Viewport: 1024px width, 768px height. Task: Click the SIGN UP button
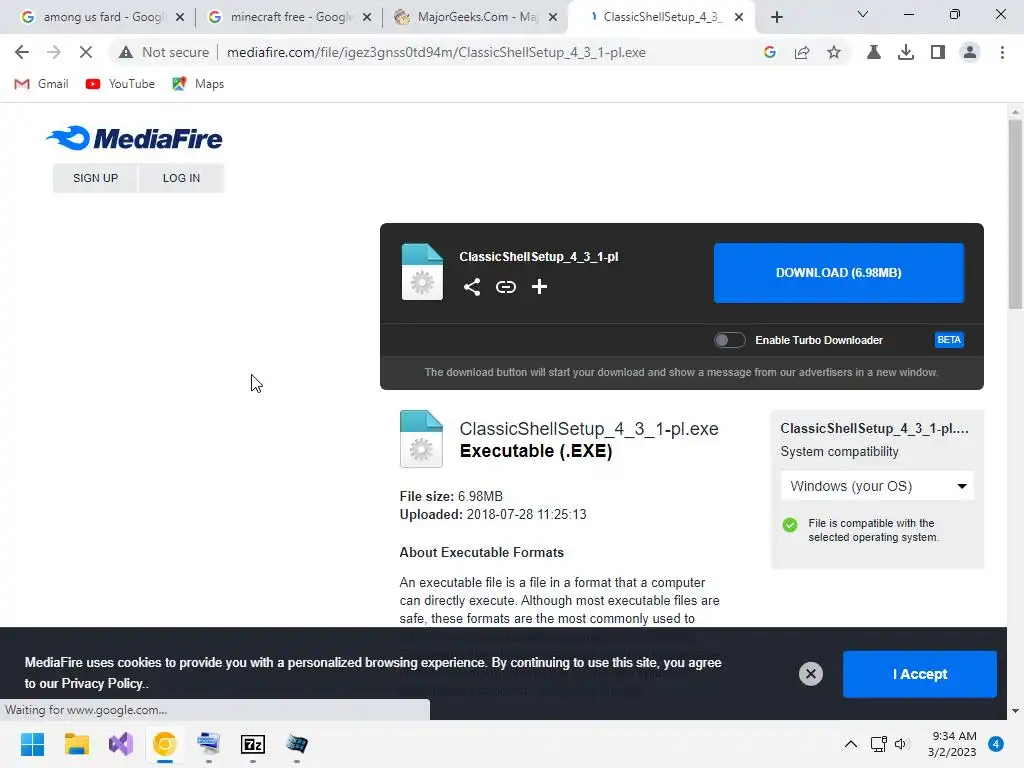pyautogui.click(x=95, y=178)
